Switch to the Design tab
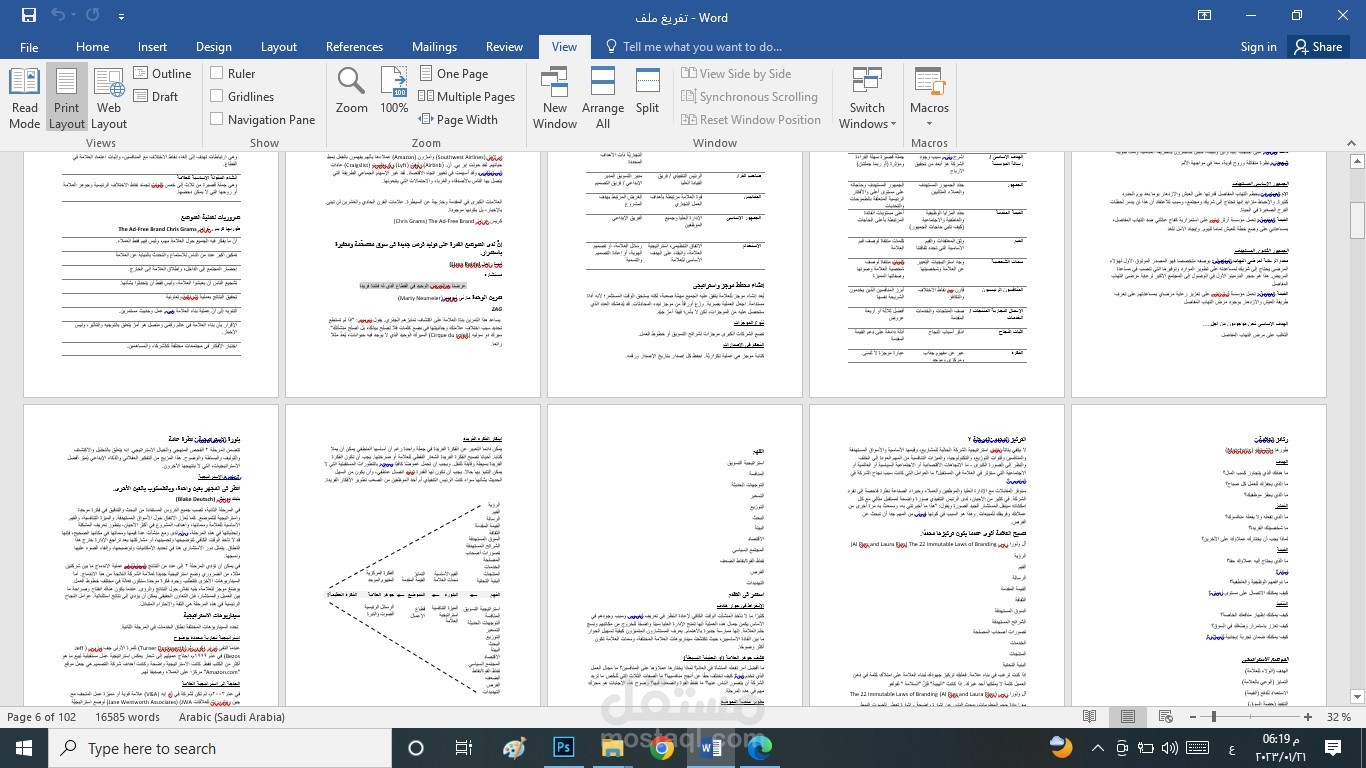 pyautogui.click(x=213, y=47)
